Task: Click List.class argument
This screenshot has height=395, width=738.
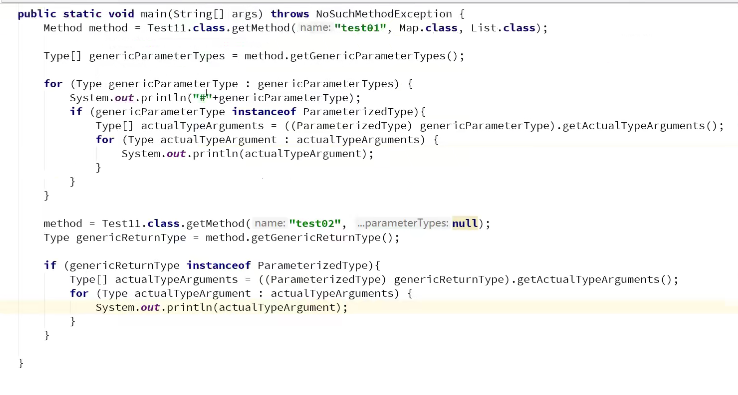Action: pos(503,28)
